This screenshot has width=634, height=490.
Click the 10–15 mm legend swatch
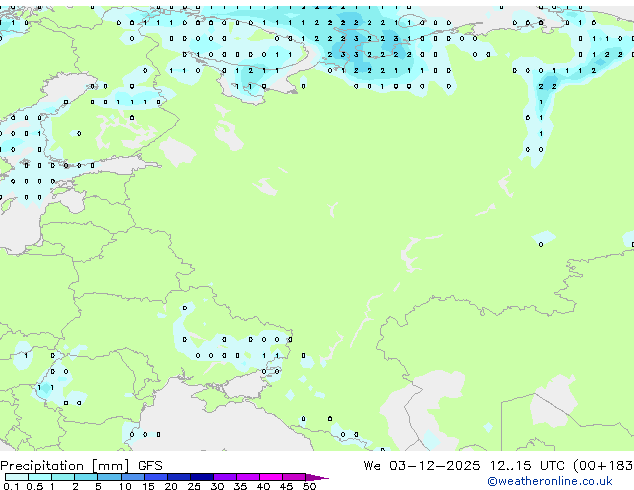[133, 477]
